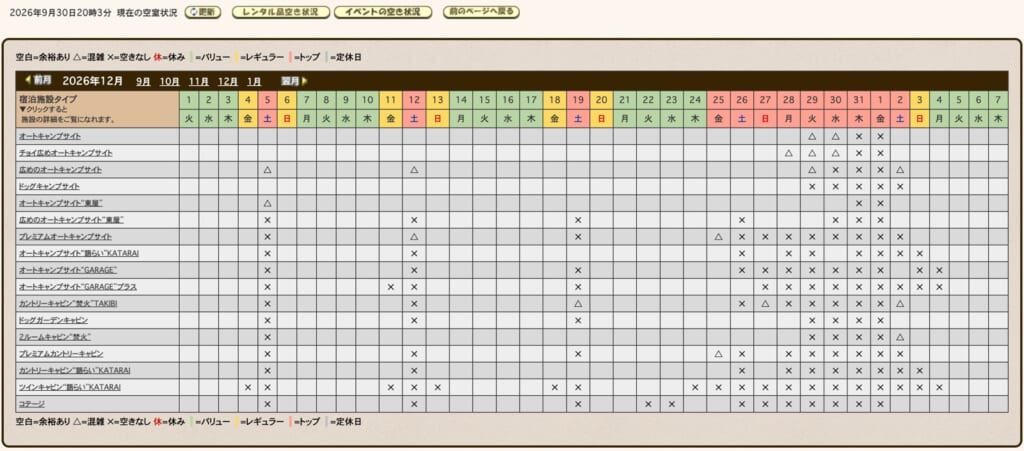
Task: Go to next month with 翌月 arrow
Action: [x=295, y=81]
